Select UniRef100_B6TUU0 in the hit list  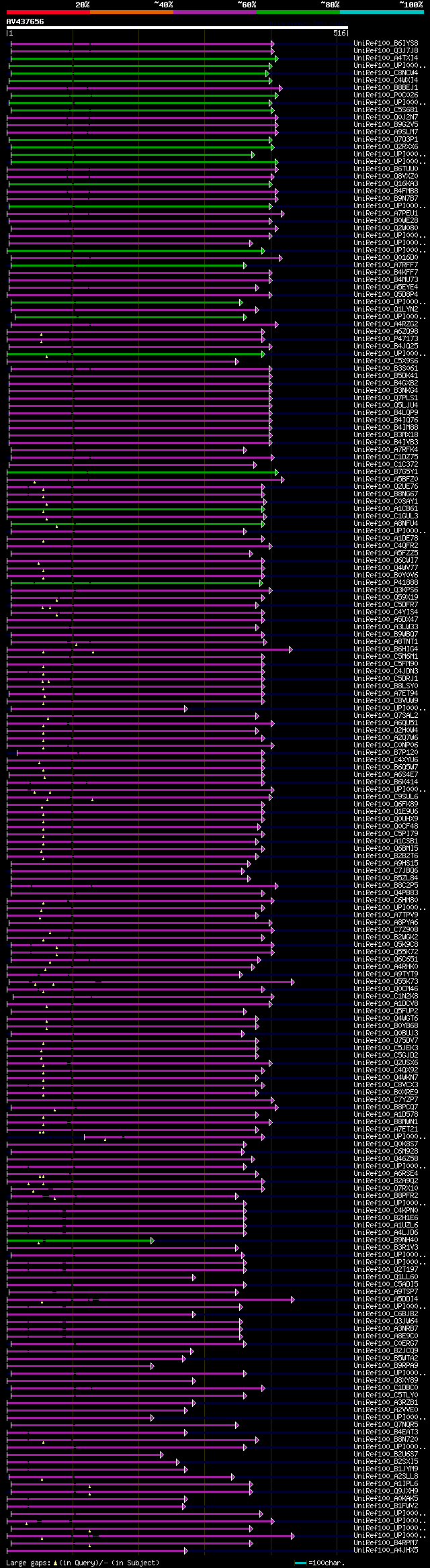click(x=386, y=169)
